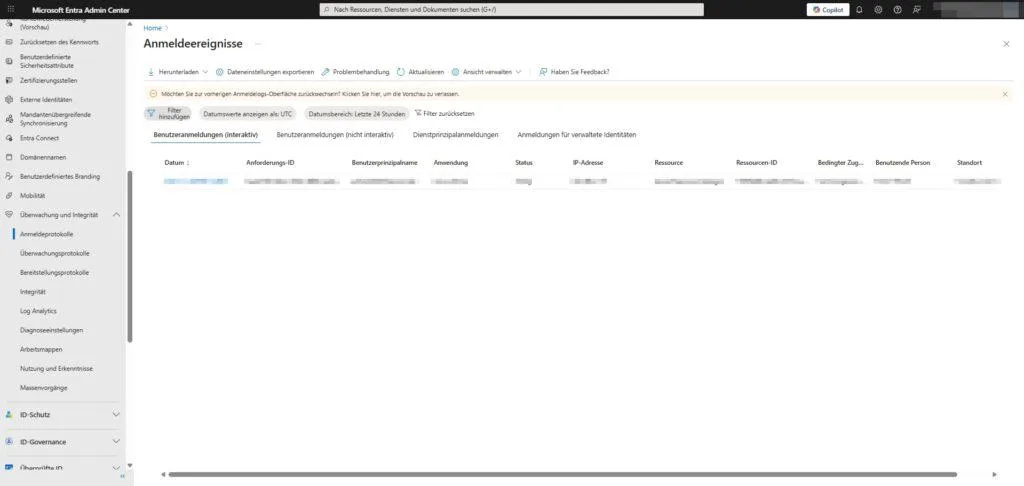This screenshot has width=1024, height=486.
Task: Click the Filter hinzufügen button
Action: click(167, 114)
